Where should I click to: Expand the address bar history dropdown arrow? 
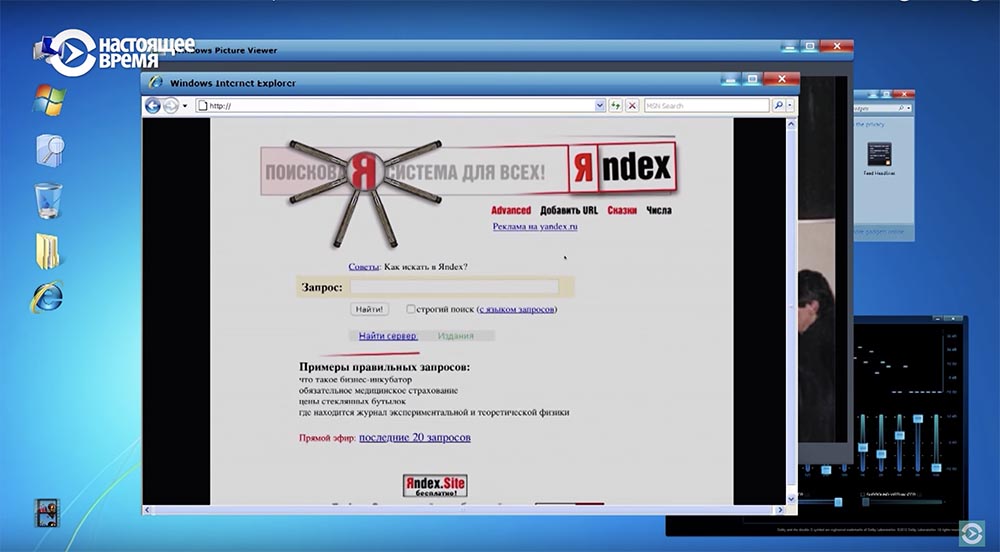point(599,106)
